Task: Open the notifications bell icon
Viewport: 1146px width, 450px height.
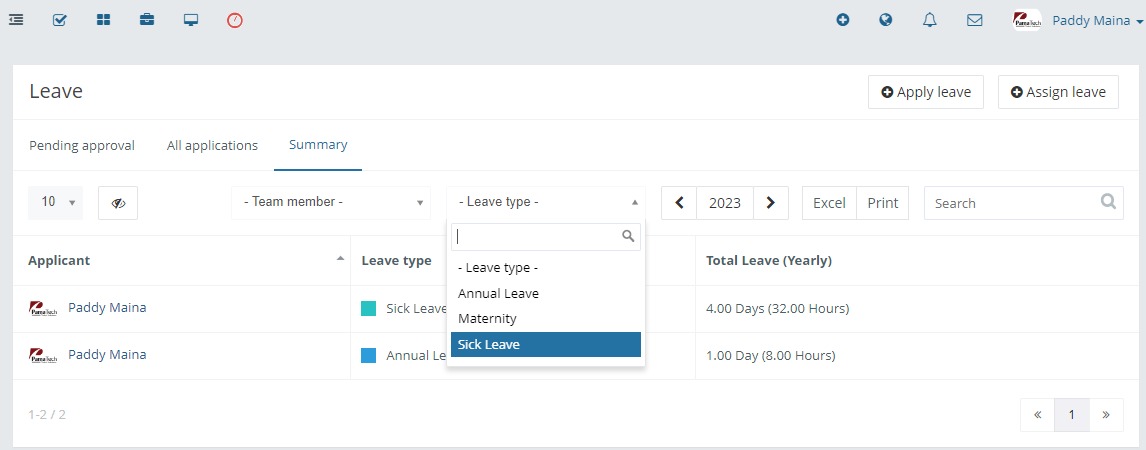Action: point(930,20)
